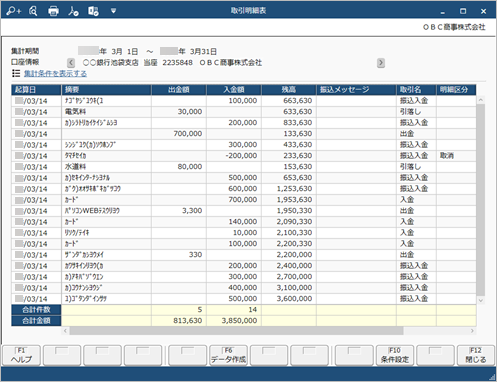Click the 330 withdrawal amount cell
The height and width of the screenshot is (382, 497).
179,255
